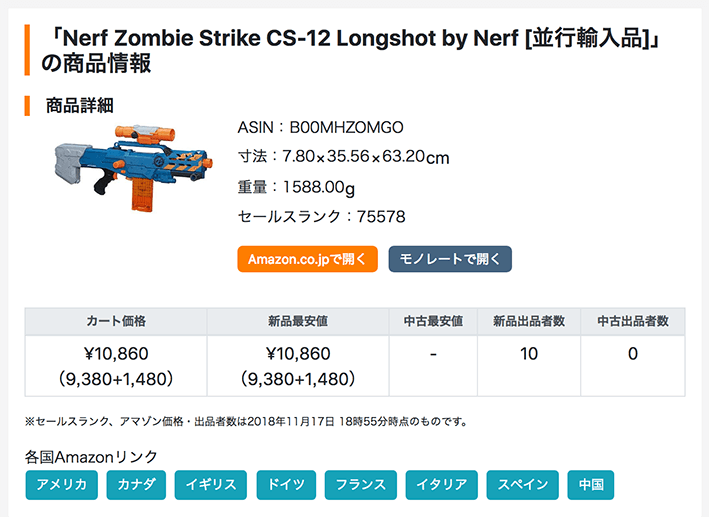This screenshot has width=709, height=517.
Task: Select the 新品最安値 column header
Action: 298,321
